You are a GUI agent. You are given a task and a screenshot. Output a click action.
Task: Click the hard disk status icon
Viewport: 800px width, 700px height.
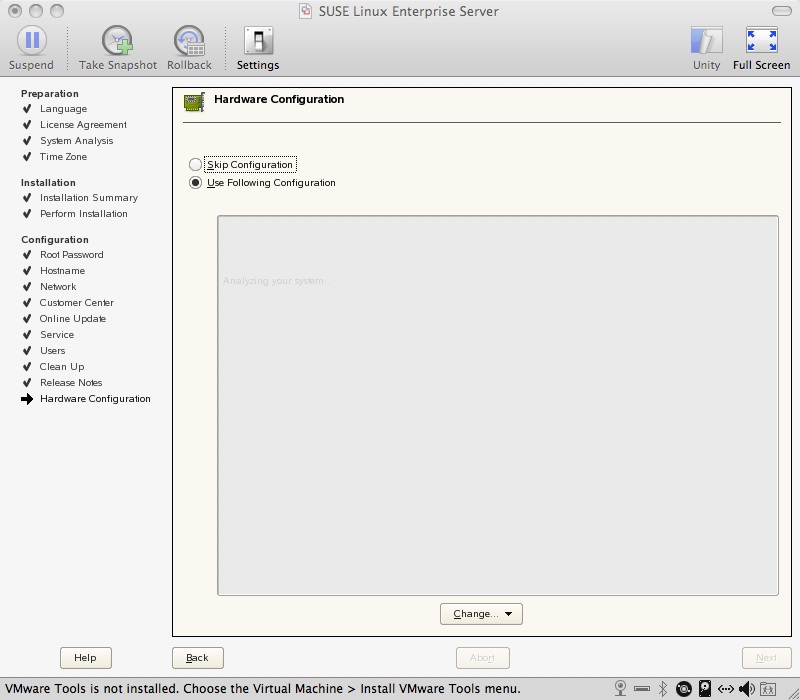[x=705, y=688]
